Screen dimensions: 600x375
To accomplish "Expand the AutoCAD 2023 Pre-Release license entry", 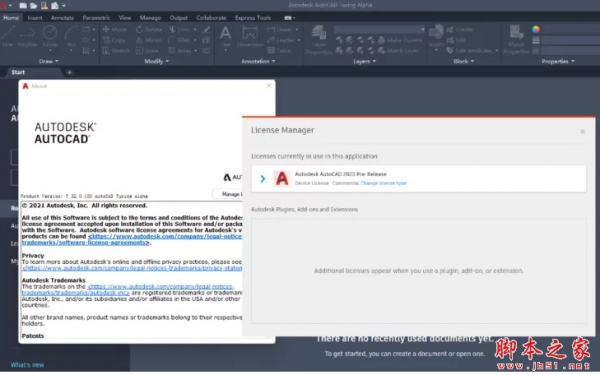I will coord(262,179).
